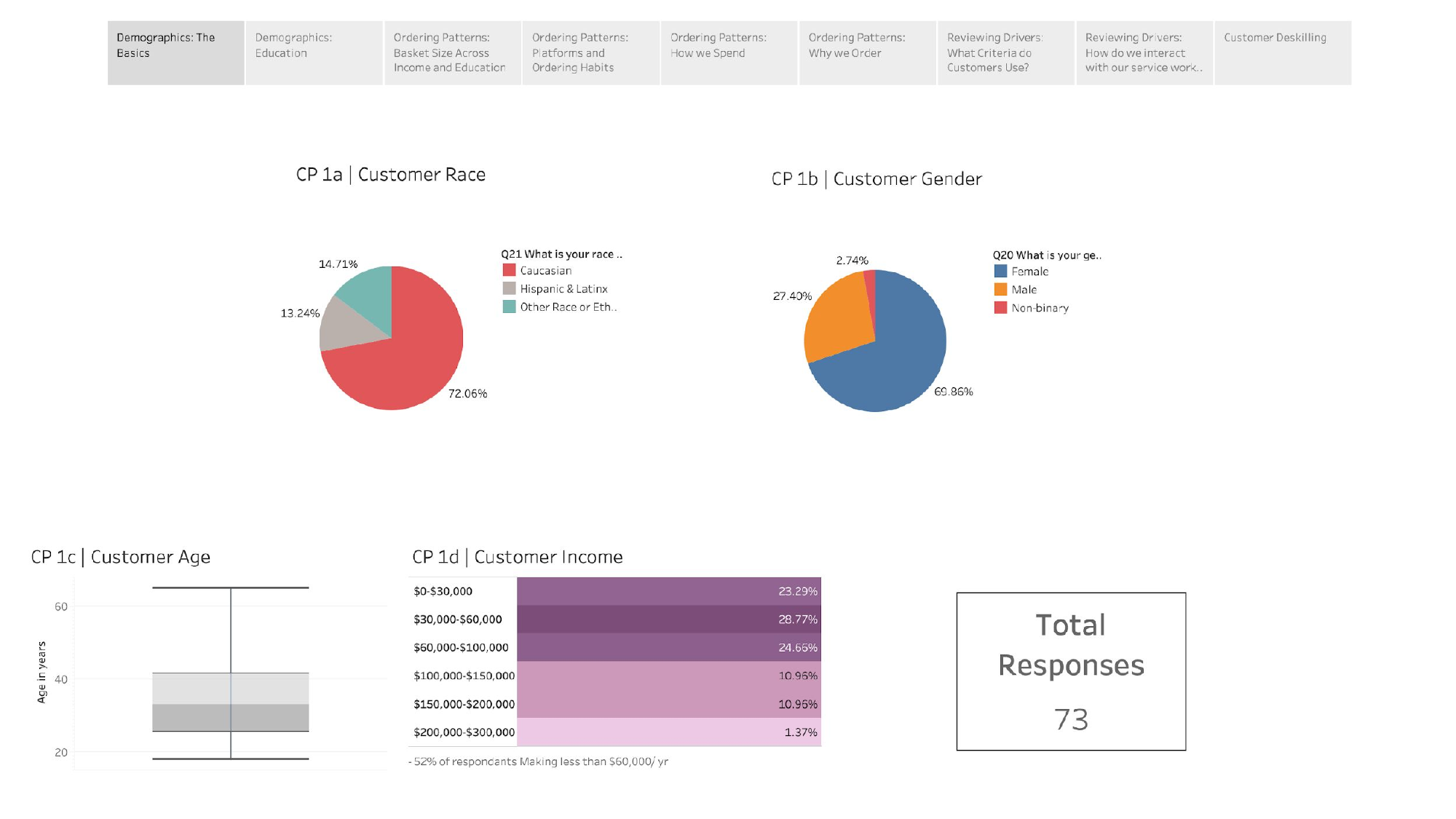Select the $0-$30,000 income bar
Viewport: 1456px width, 819px height.
pos(668,591)
